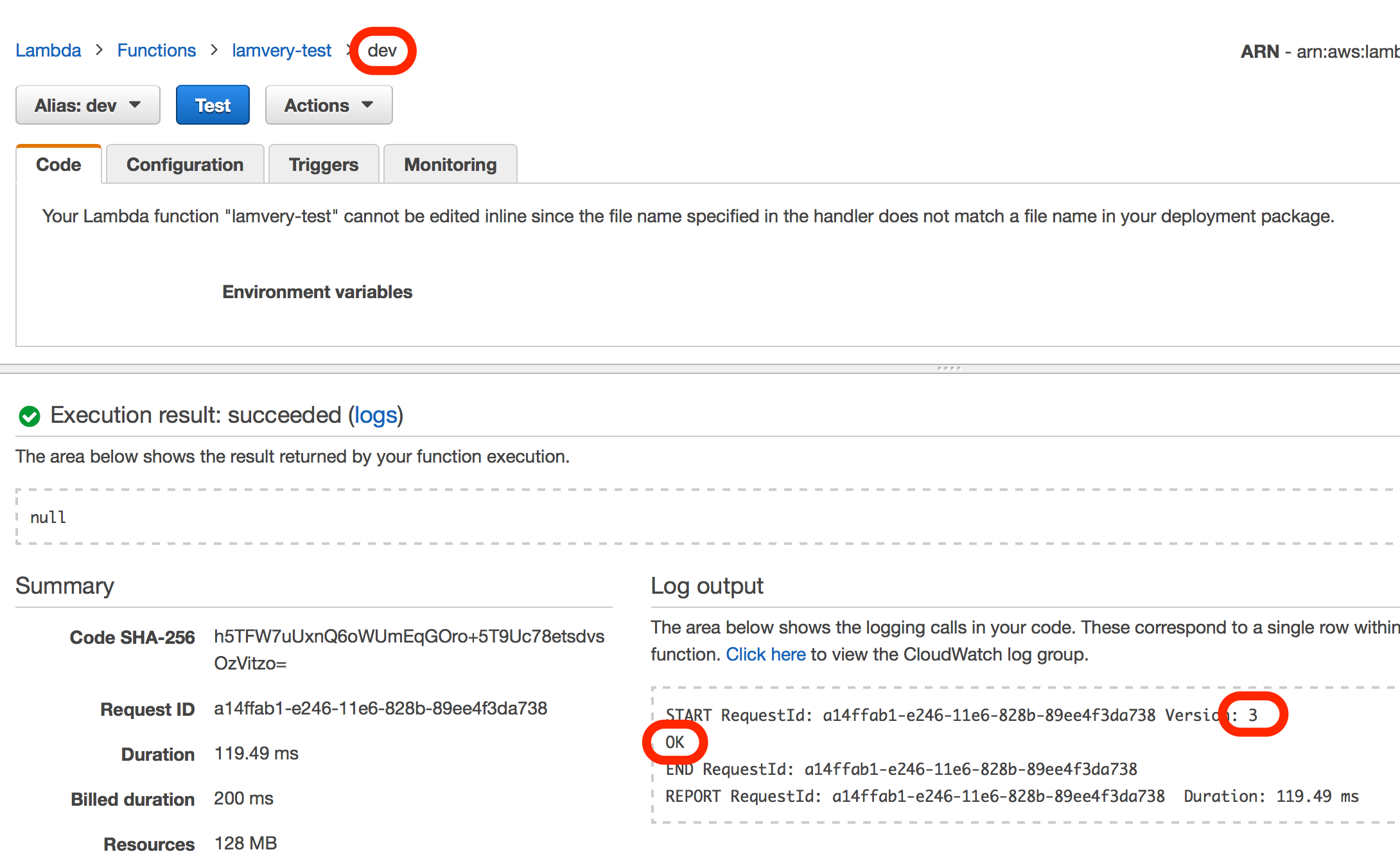Screen dimensions: 1400x861
Task: Select the Monitoring tab
Action: 450,164
